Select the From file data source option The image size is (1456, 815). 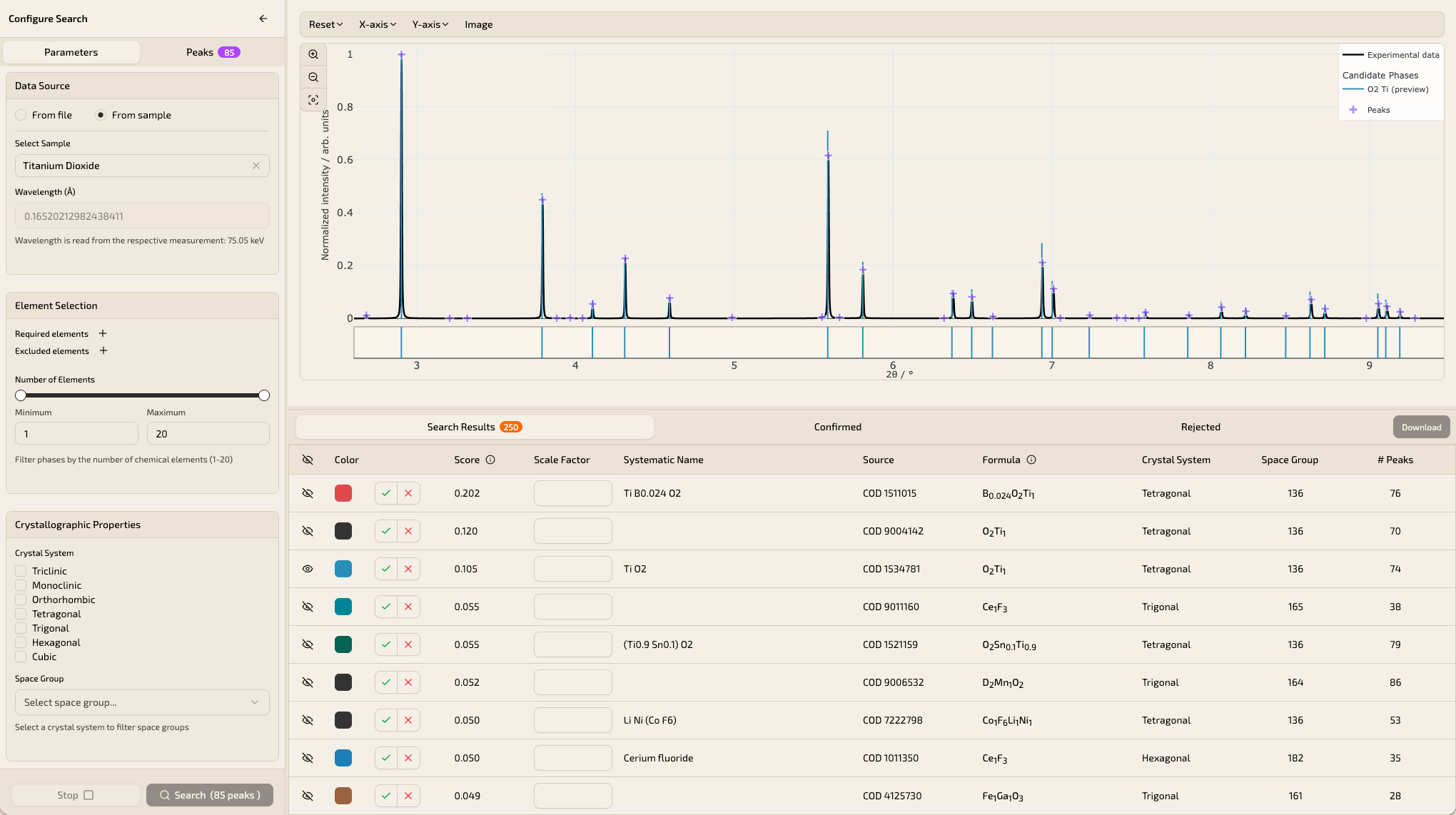(21, 114)
